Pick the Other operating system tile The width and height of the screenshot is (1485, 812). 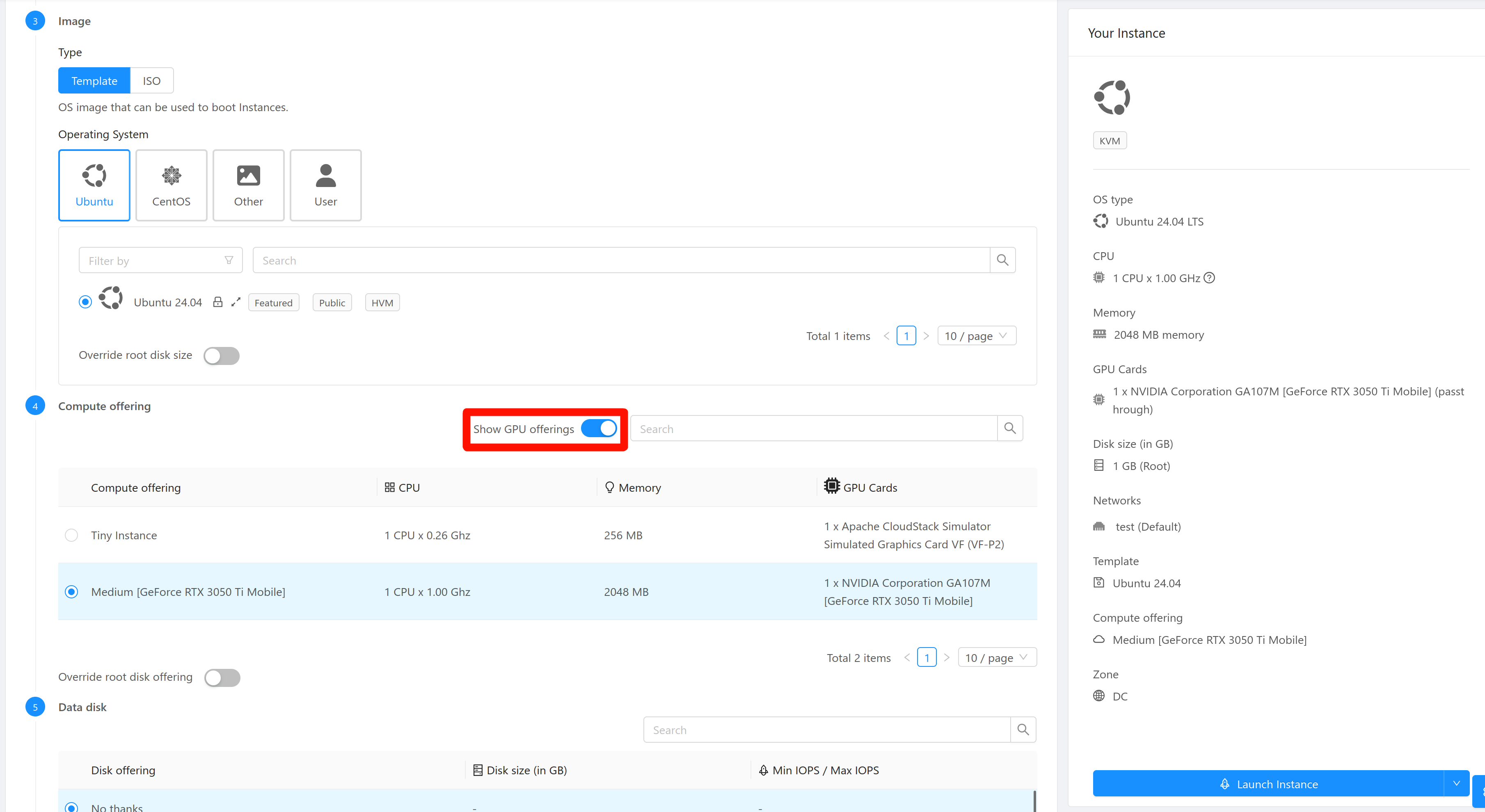(x=249, y=185)
